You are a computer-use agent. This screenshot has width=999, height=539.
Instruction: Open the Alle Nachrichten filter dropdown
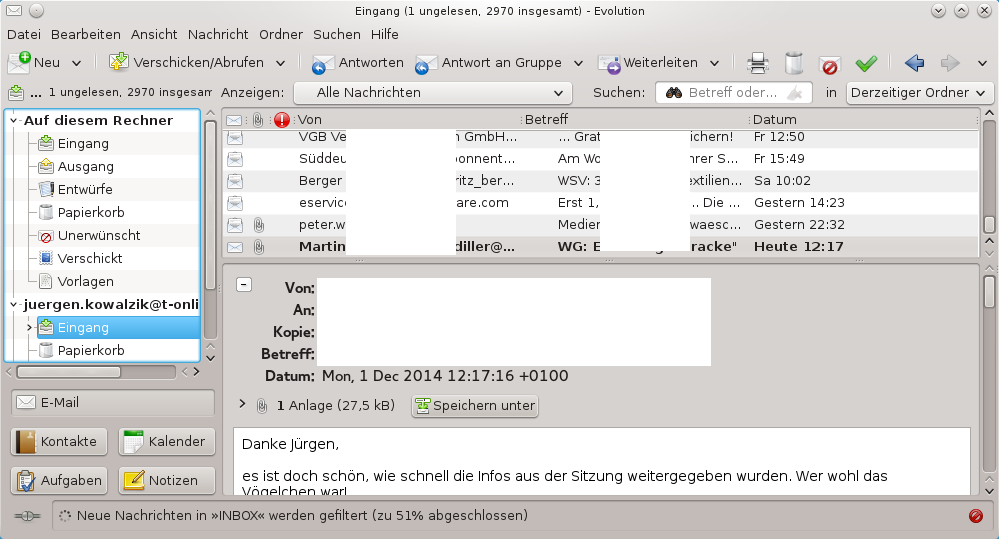[x=433, y=92]
